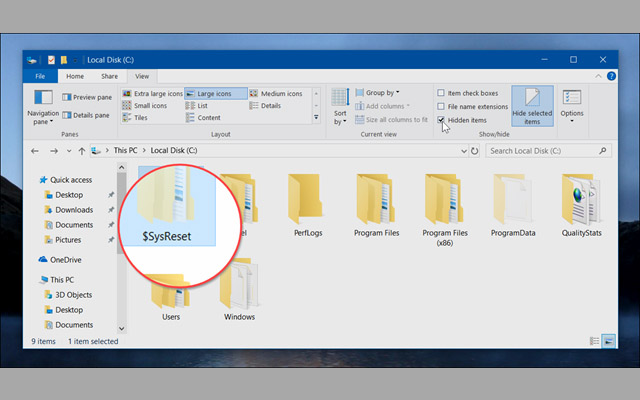Click the Sort by icon
640x400 pixels.
(340, 103)
